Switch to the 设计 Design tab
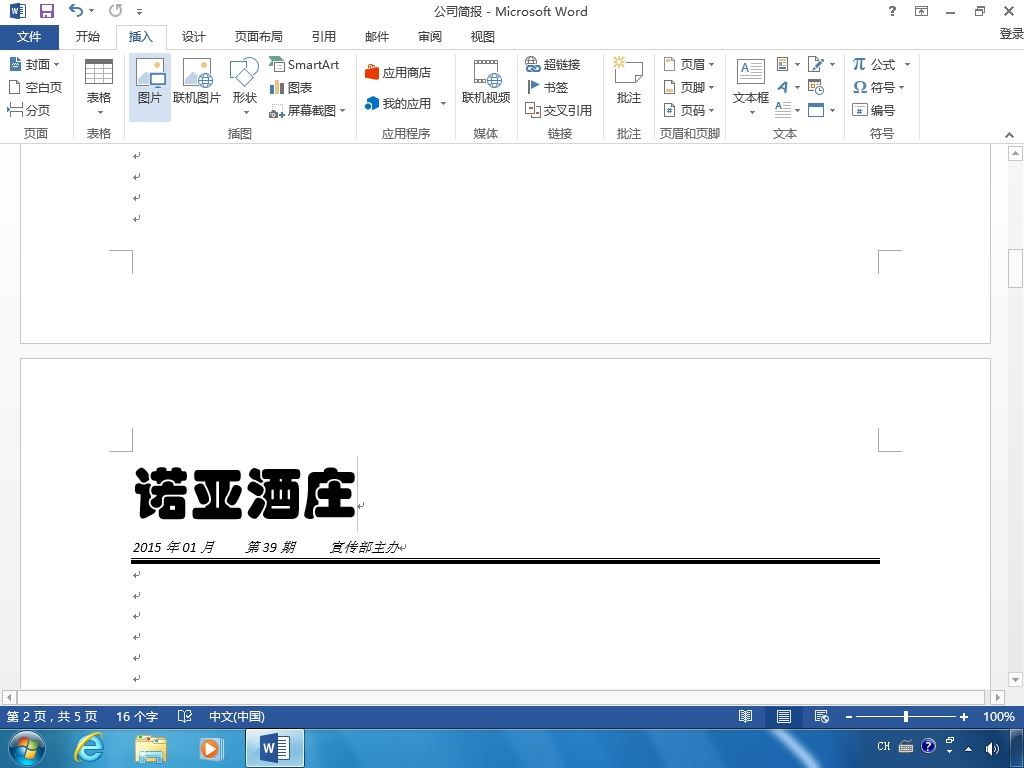Viewport: 1024px width, 768px height. pos(193,37)
